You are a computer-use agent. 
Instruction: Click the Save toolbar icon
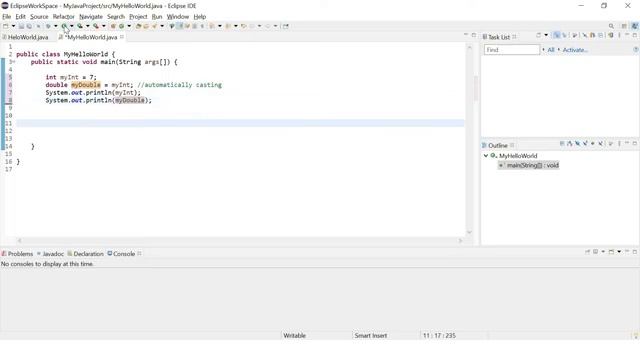pyautogui.click(x=21, y=26)
